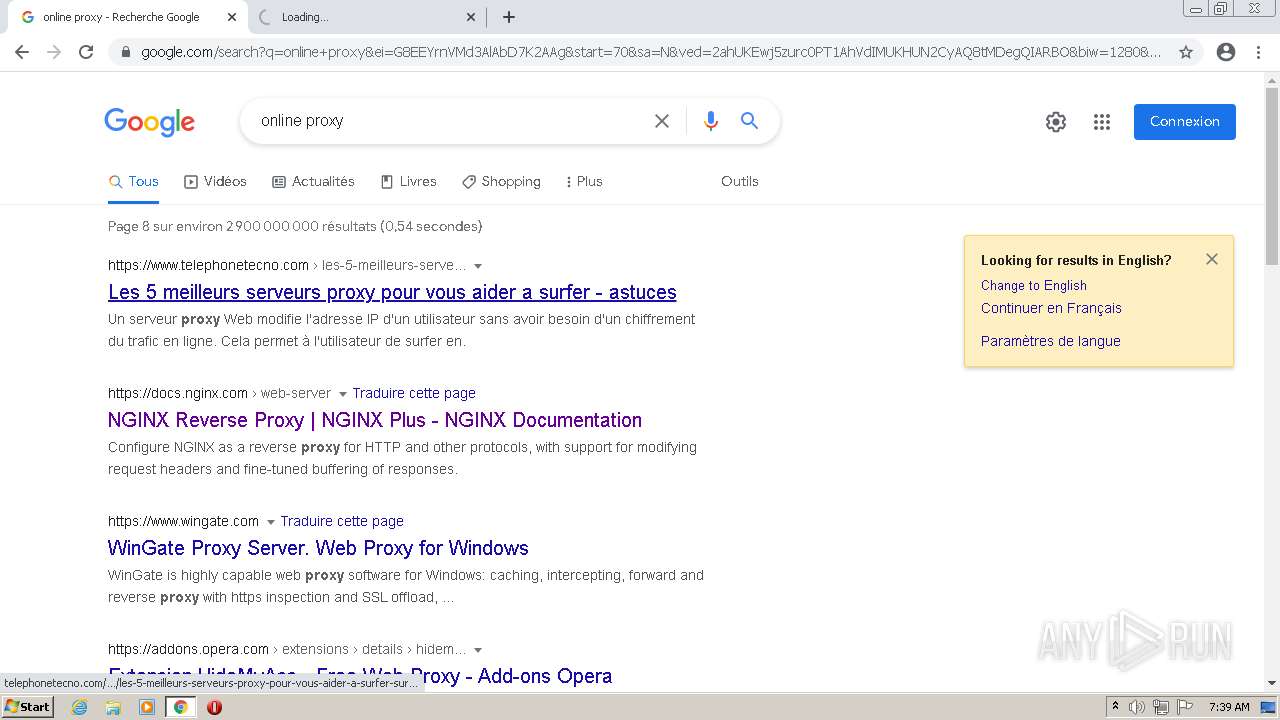The width and height of the screenshot is (1280, 720).
Task: Close the 'online proxy - Recherche Google' tab
Action: (x=231, y=17)
